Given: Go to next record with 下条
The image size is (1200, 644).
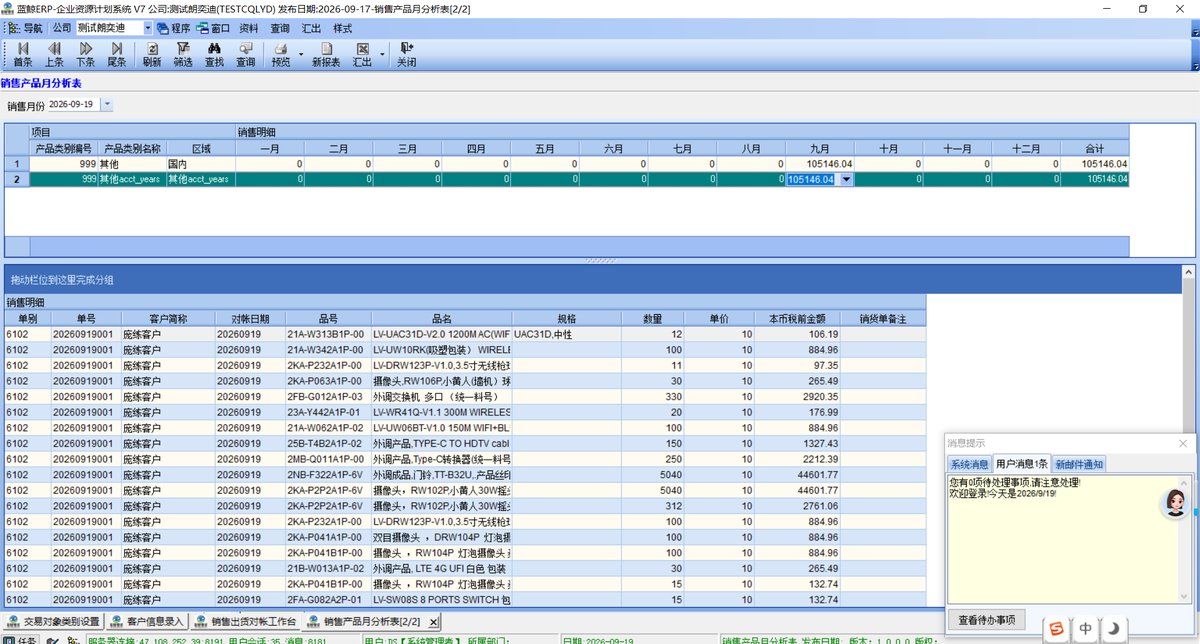Looking at the screenshot, I should pyautogui.click(x=85, y=53).
